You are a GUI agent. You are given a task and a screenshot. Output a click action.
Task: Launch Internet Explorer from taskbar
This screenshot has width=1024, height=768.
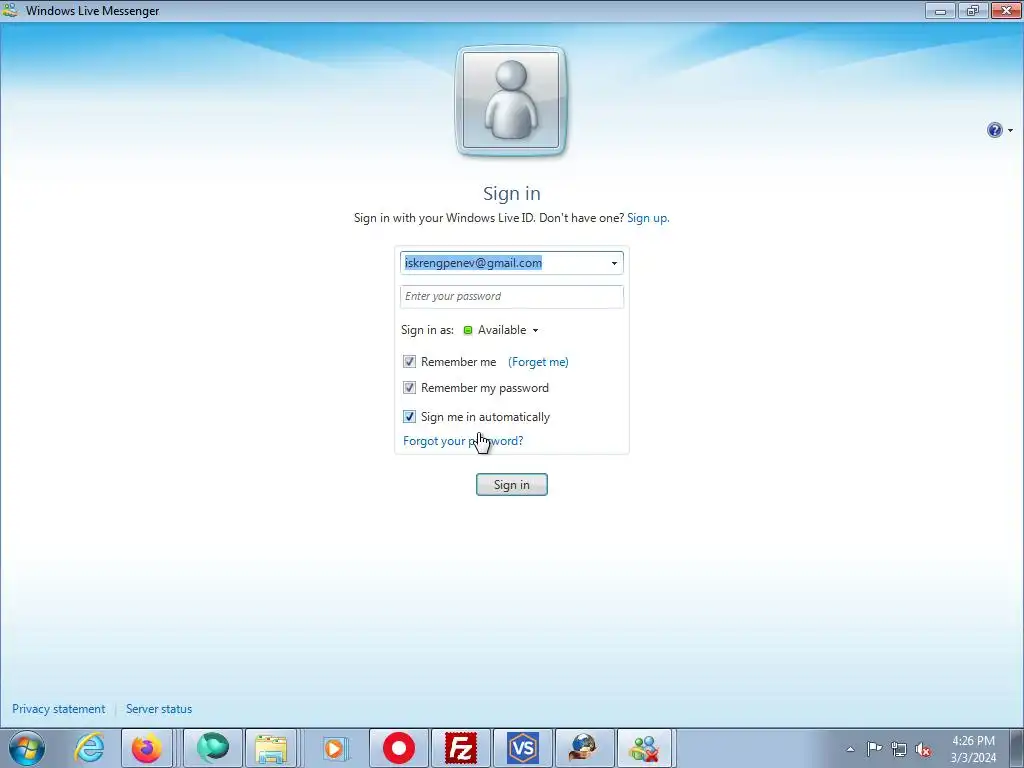point(89,748)
